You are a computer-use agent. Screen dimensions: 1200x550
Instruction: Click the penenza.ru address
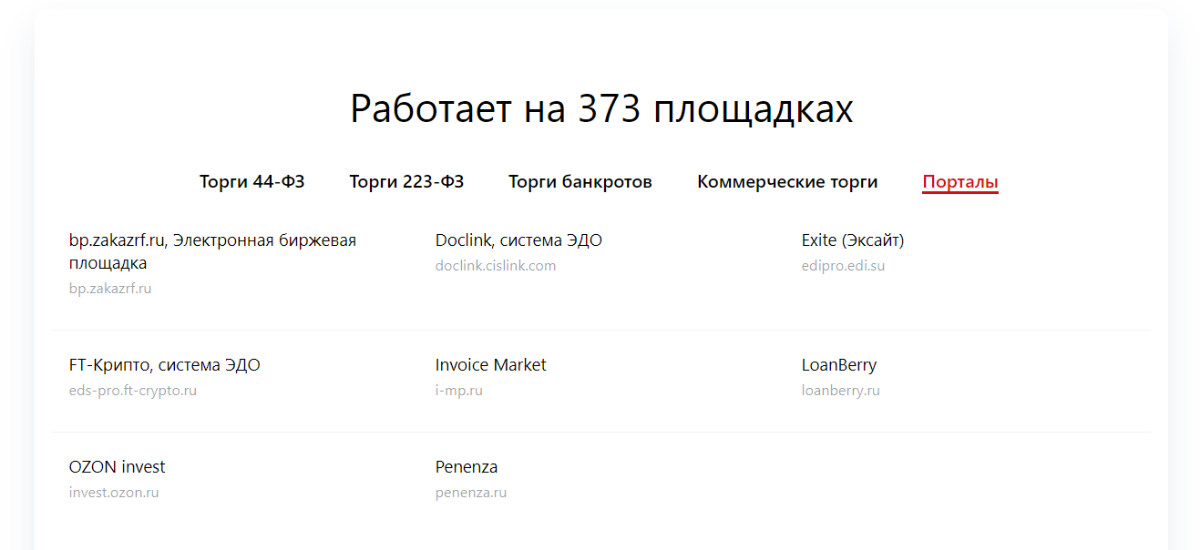pos(471,493)
